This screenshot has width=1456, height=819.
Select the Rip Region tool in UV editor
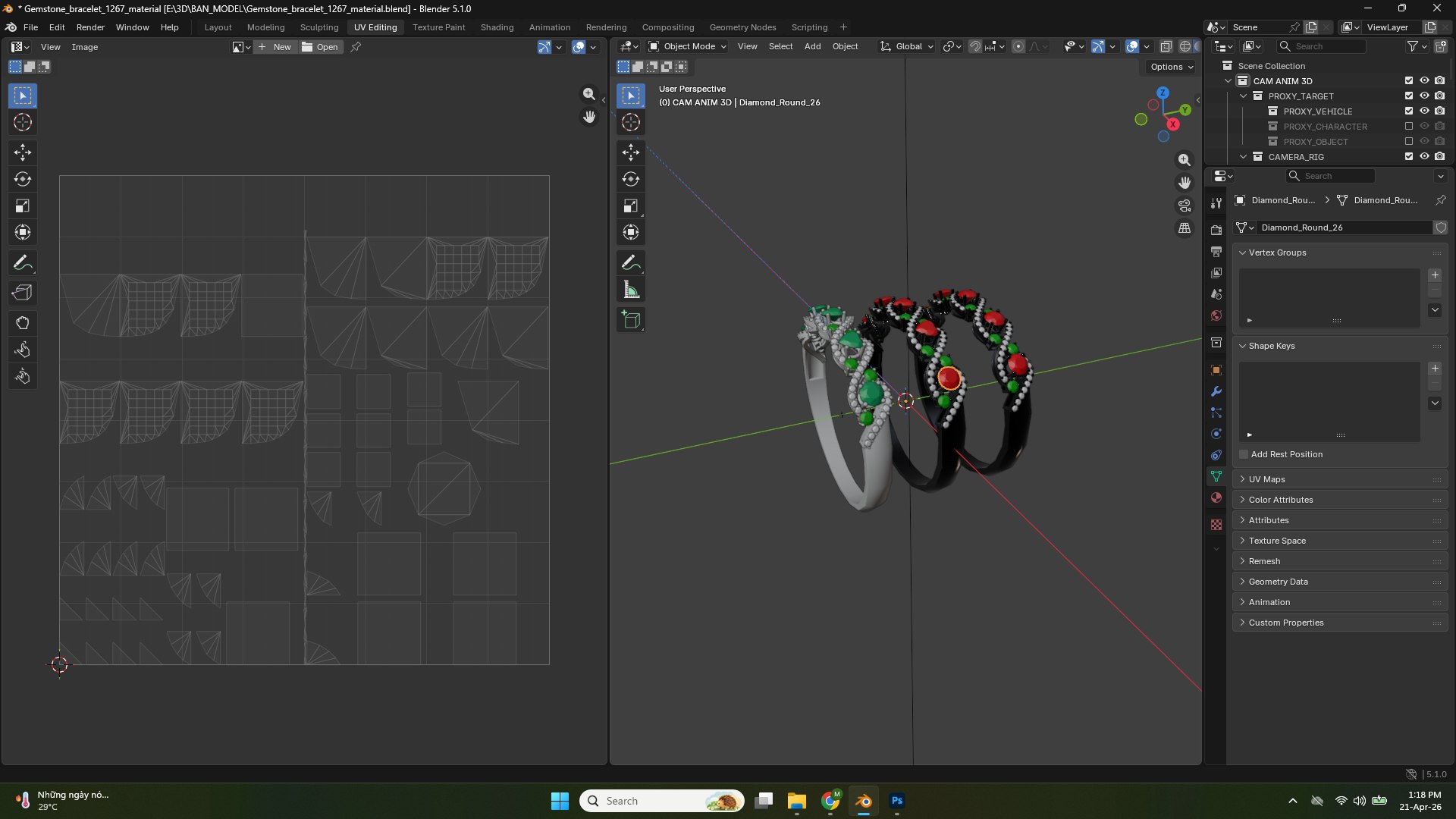[x=23, y=293]
